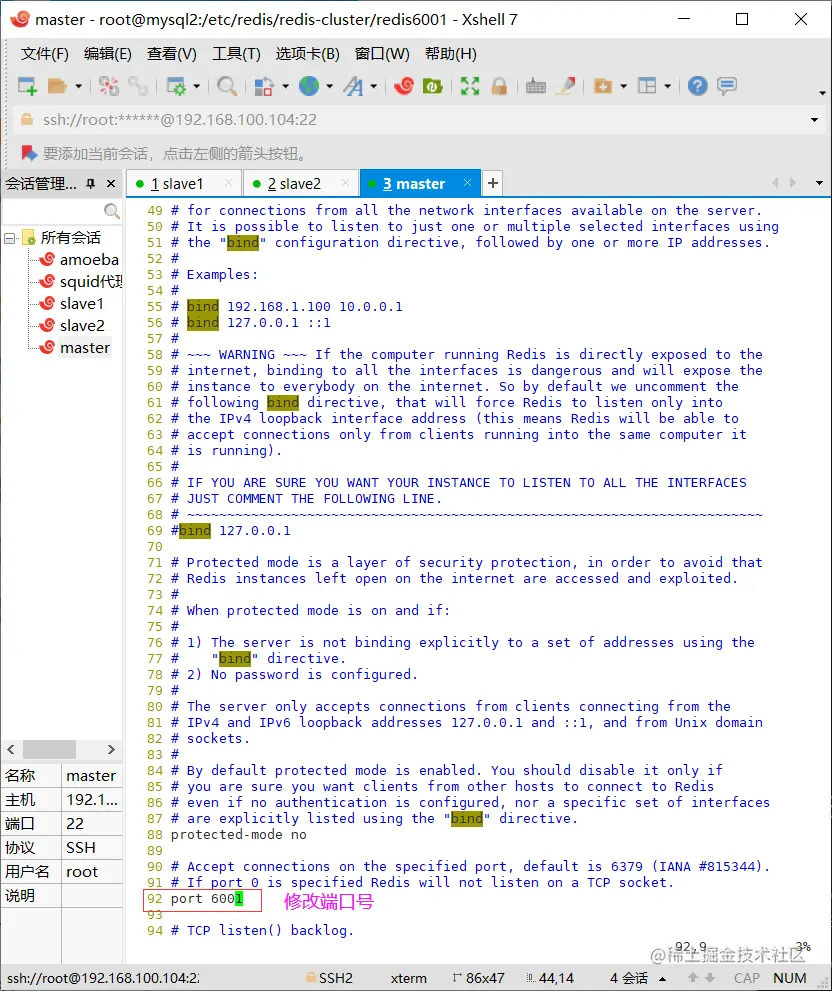Open the 编辑(E) menu
Screen dimensions: 832x991
point(107,54)
